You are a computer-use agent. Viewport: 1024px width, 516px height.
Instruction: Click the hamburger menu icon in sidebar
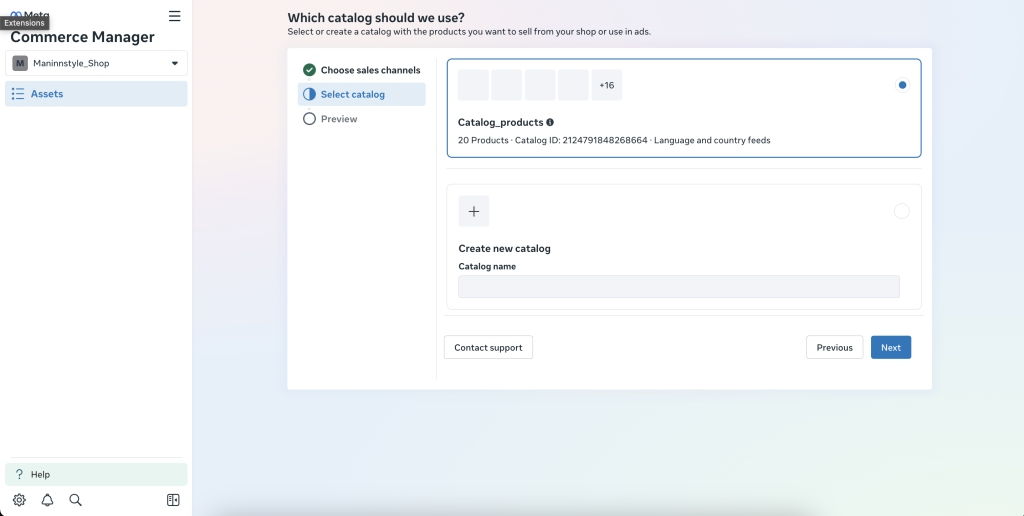(x=175, y=16)
